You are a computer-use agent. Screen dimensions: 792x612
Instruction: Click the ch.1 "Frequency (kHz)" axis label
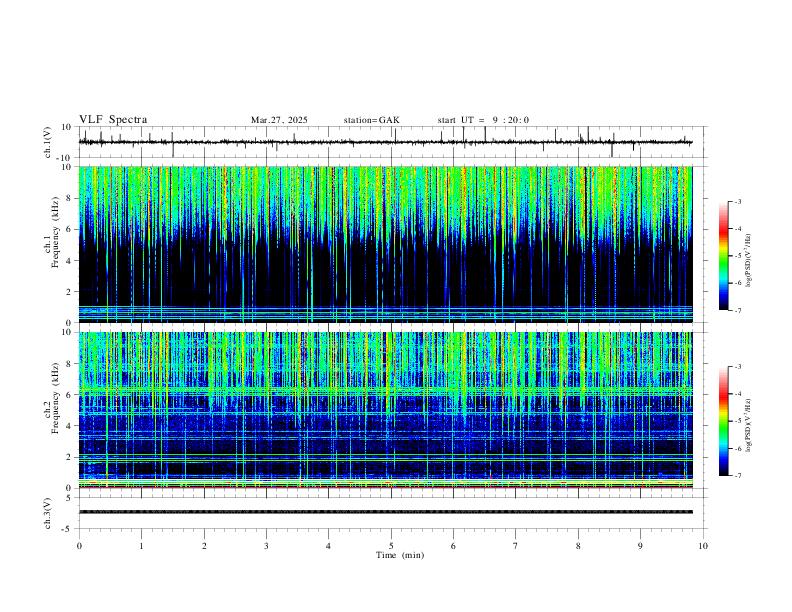[x=56, y=233]
